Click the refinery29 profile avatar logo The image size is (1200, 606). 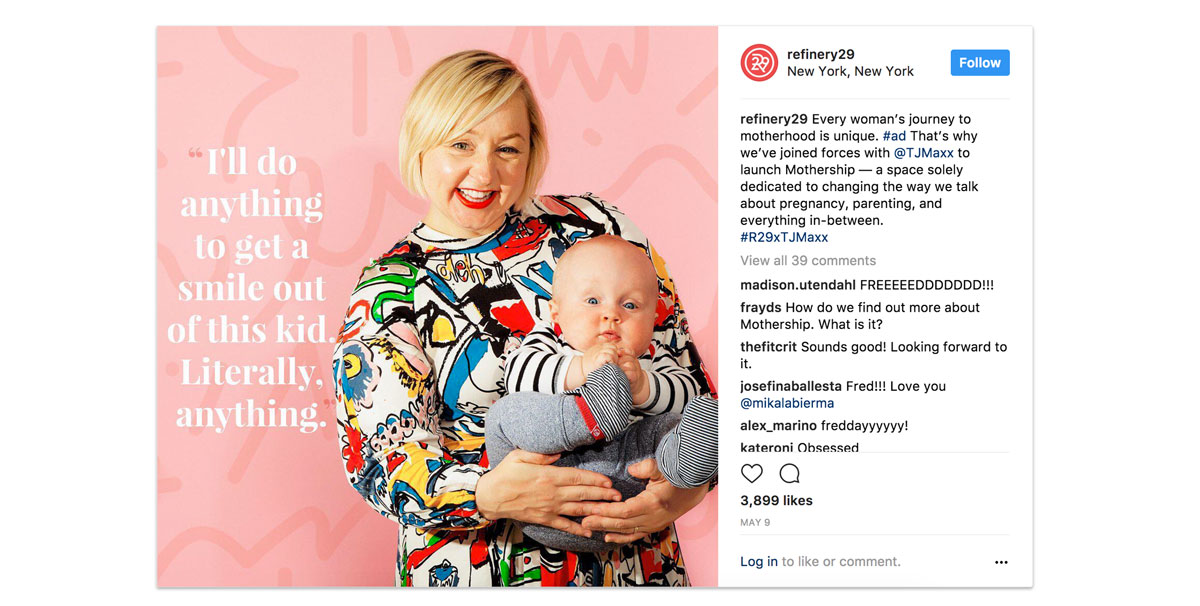(x=759, y=63)
